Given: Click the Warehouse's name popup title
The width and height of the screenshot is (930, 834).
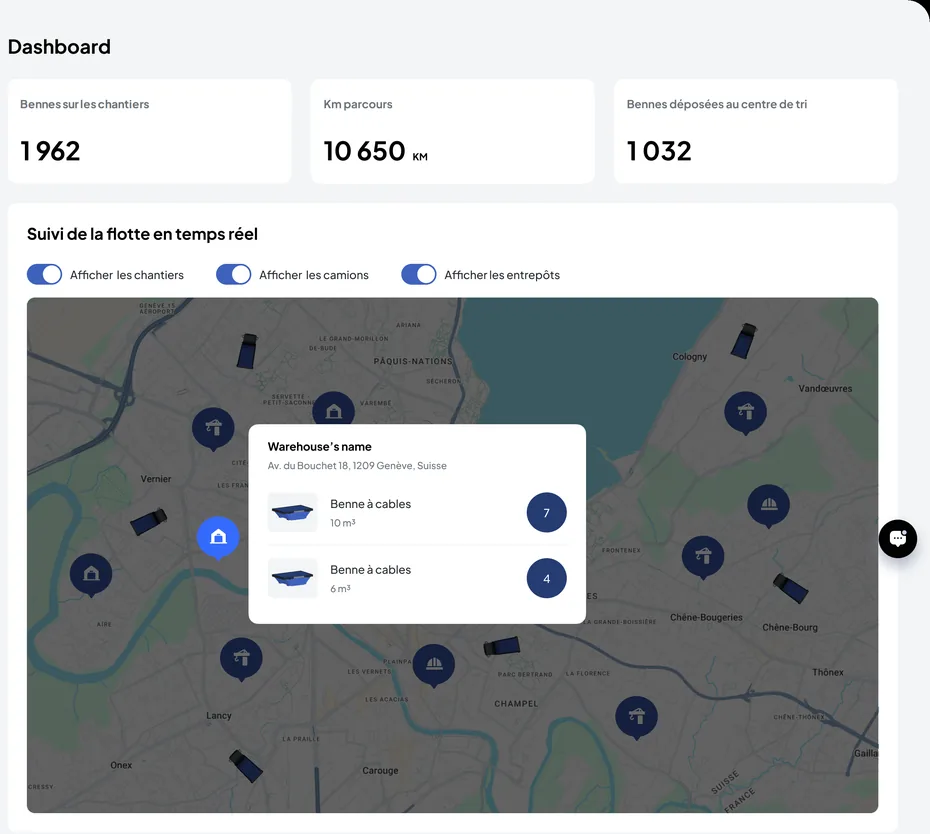Looking at the screenshot, I should point(320,447).
